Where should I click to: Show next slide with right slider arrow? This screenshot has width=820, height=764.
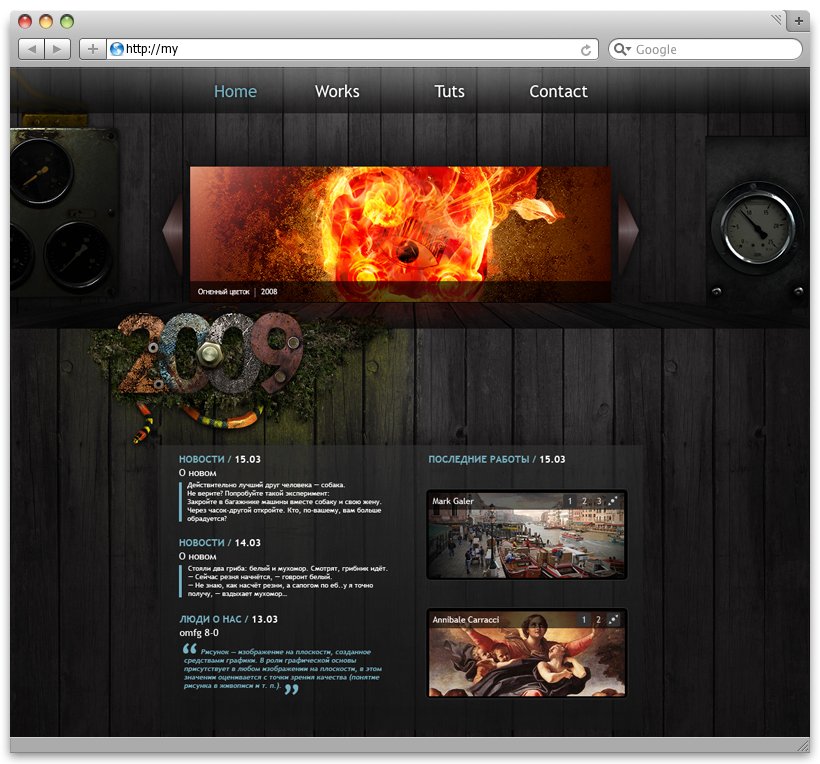pyautogui.click(x=629, y=231)
